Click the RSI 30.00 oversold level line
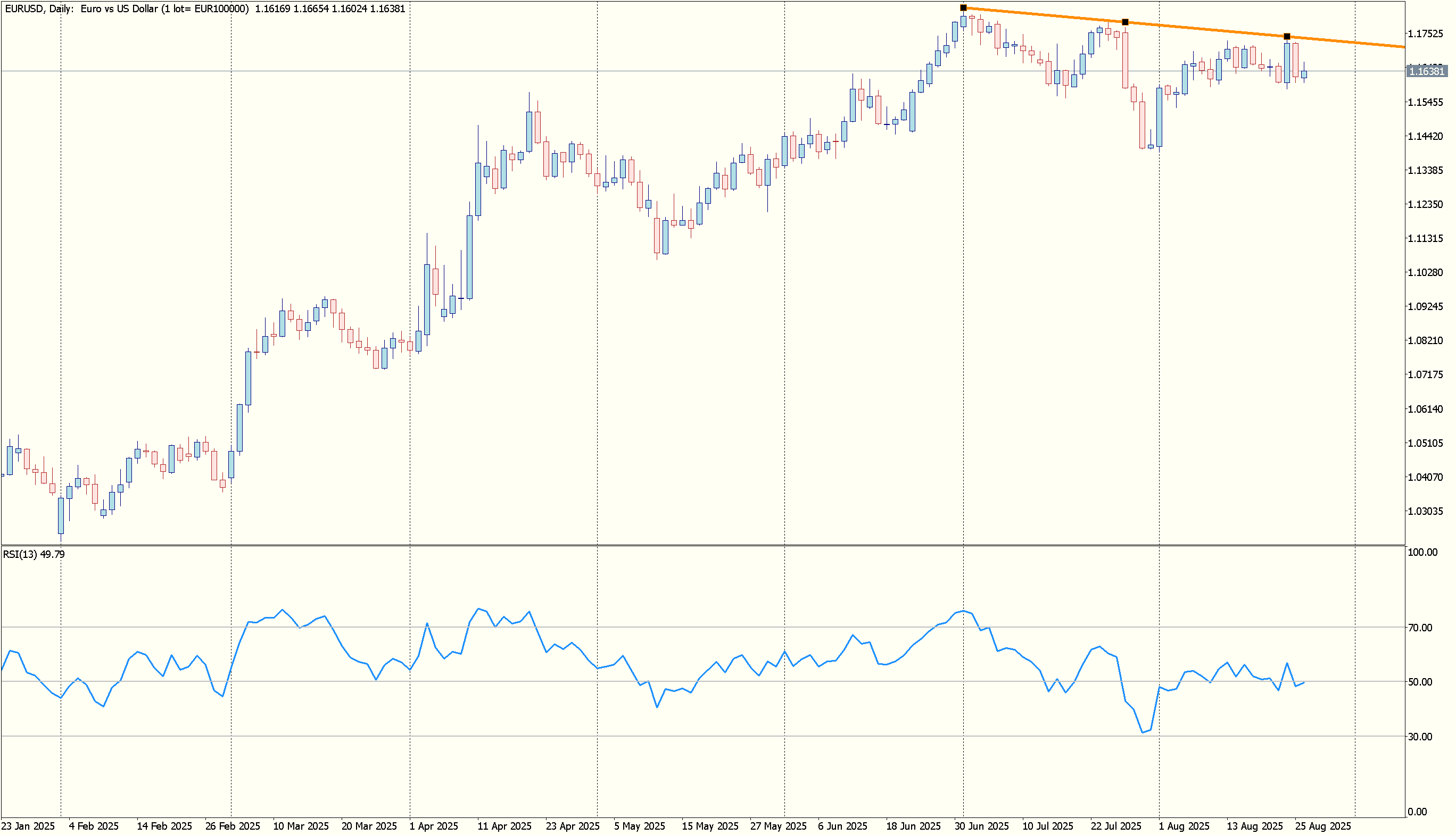 click(x=689, y=737)
